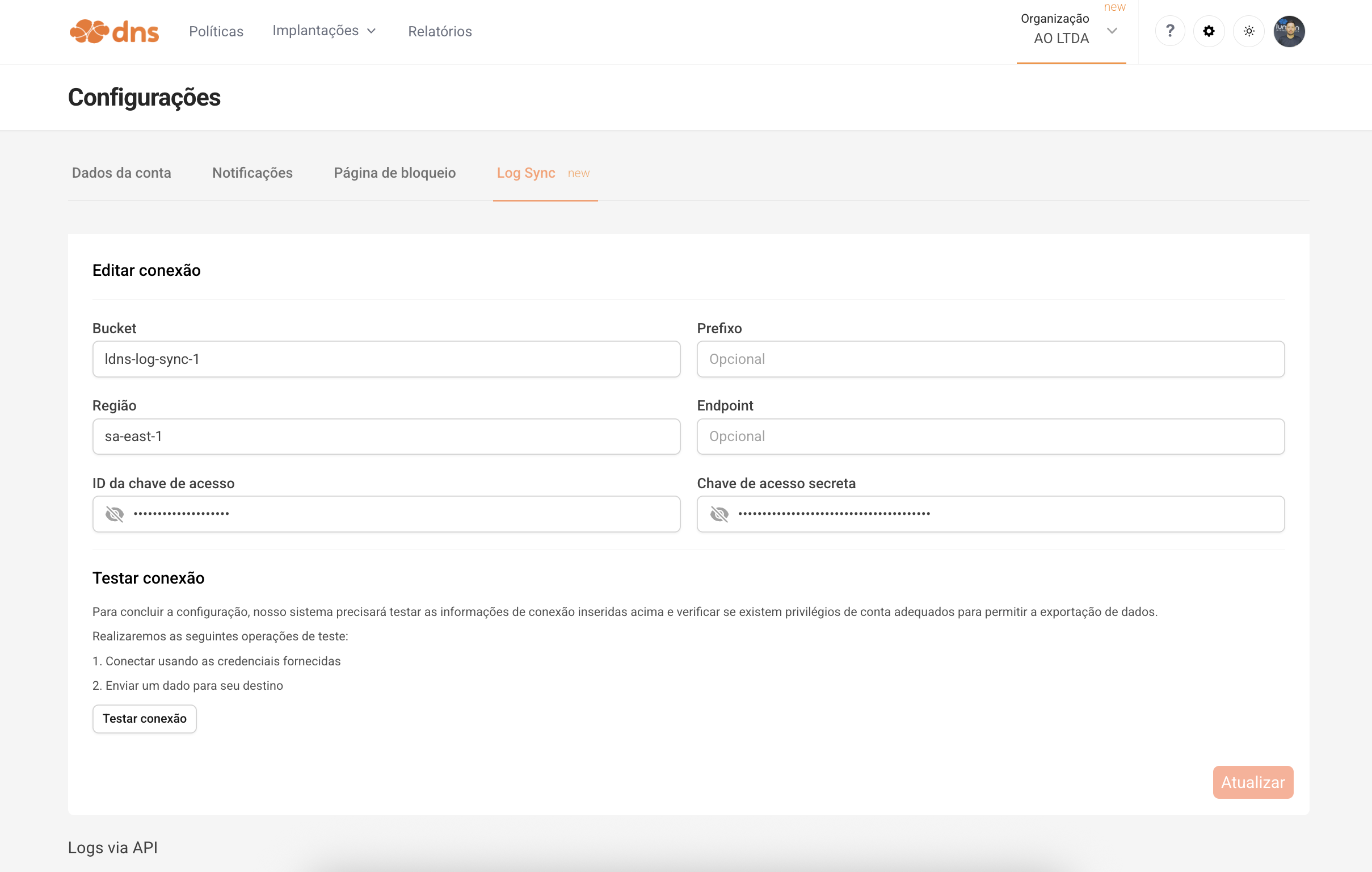Toggle the light theme sun icon
The height and width of the screenshot is (872, 1372).
1248,31
